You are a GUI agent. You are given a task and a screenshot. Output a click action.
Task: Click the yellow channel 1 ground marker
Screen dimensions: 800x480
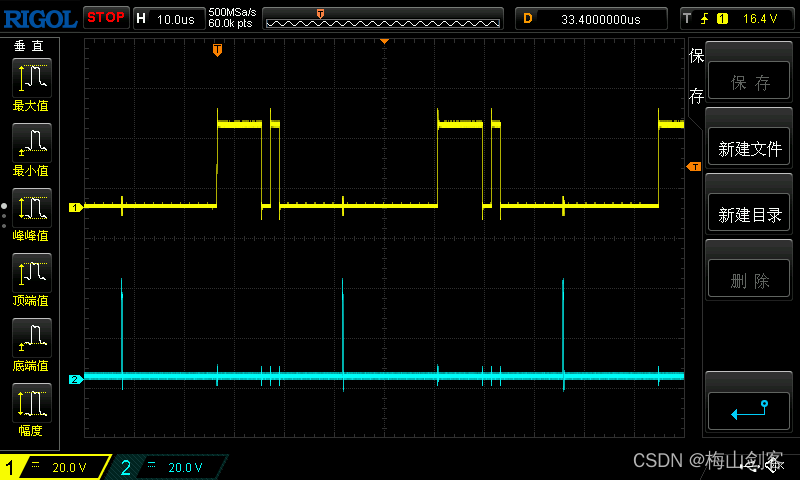[x=76, y=207]
